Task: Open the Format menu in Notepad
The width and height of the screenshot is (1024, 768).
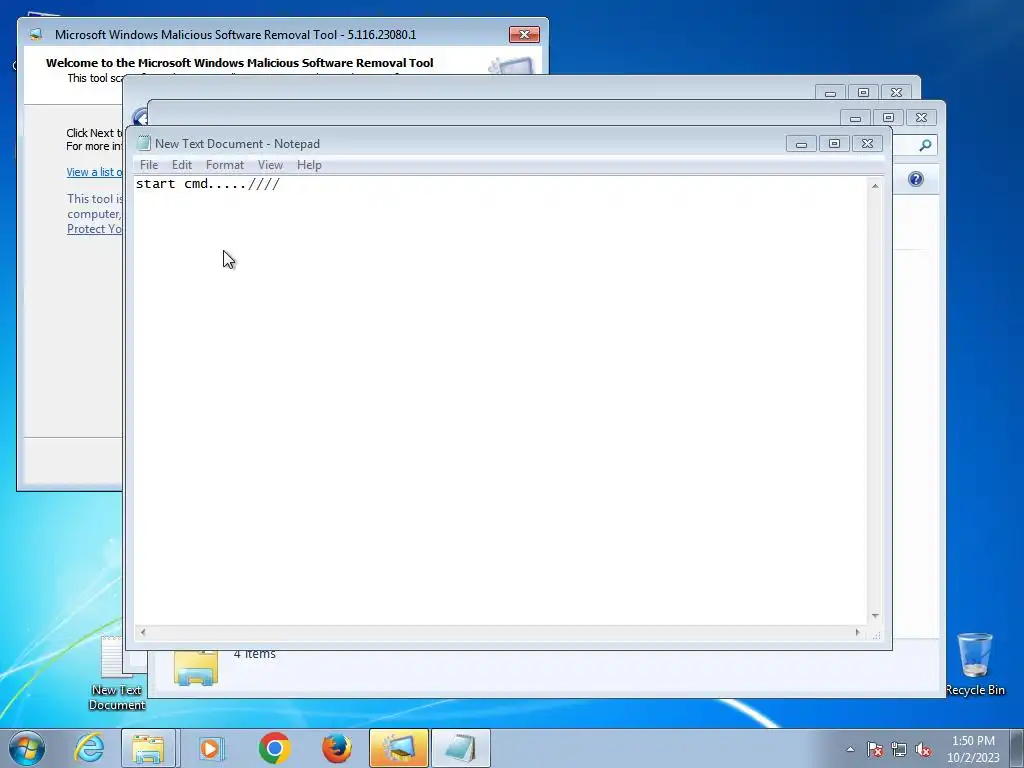Action: tap(225, 165)
